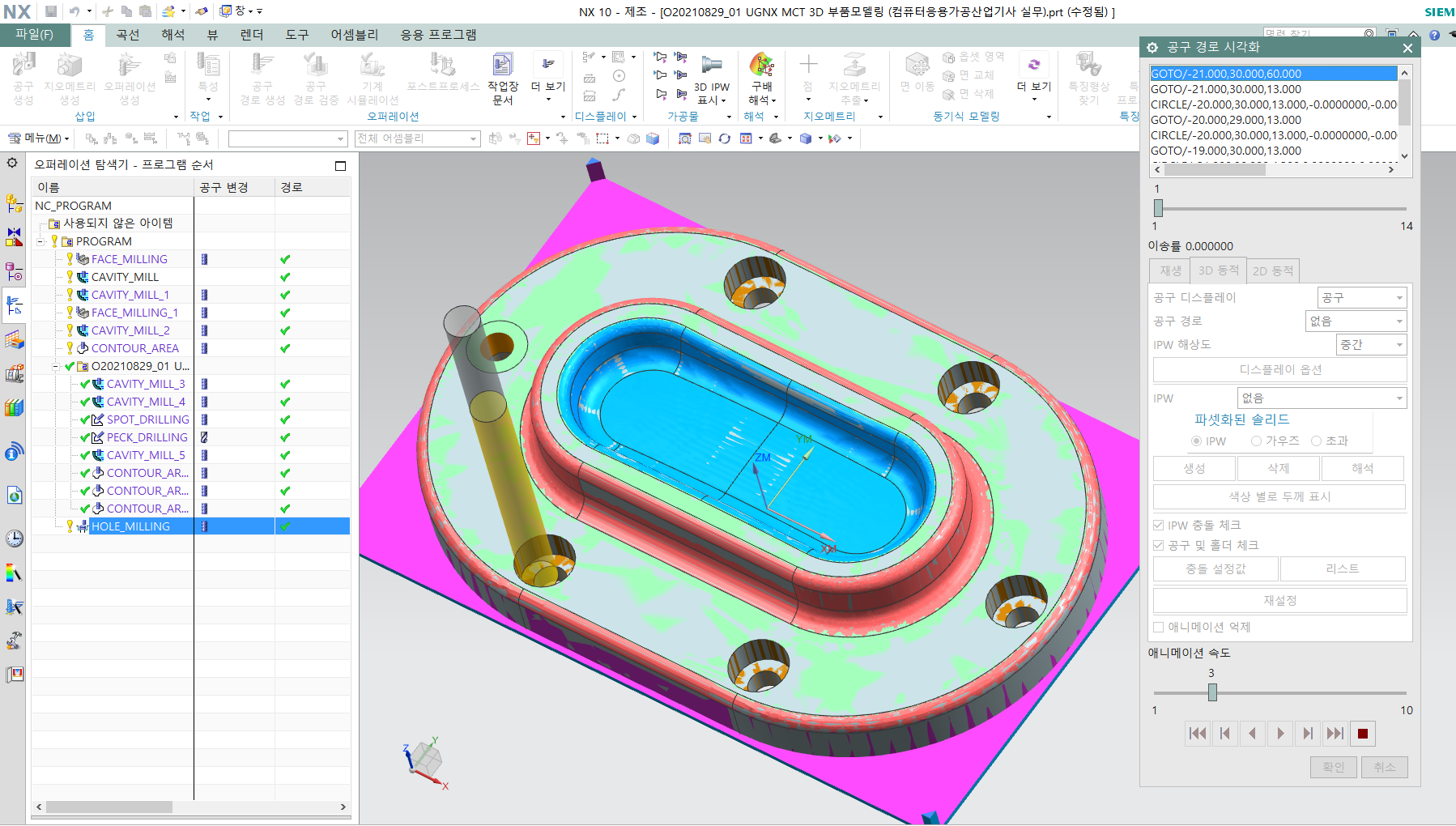The image size is (1456, 826).
Task: Click the shop documentation (작업장 문서) icon
Action: (502, 65)
